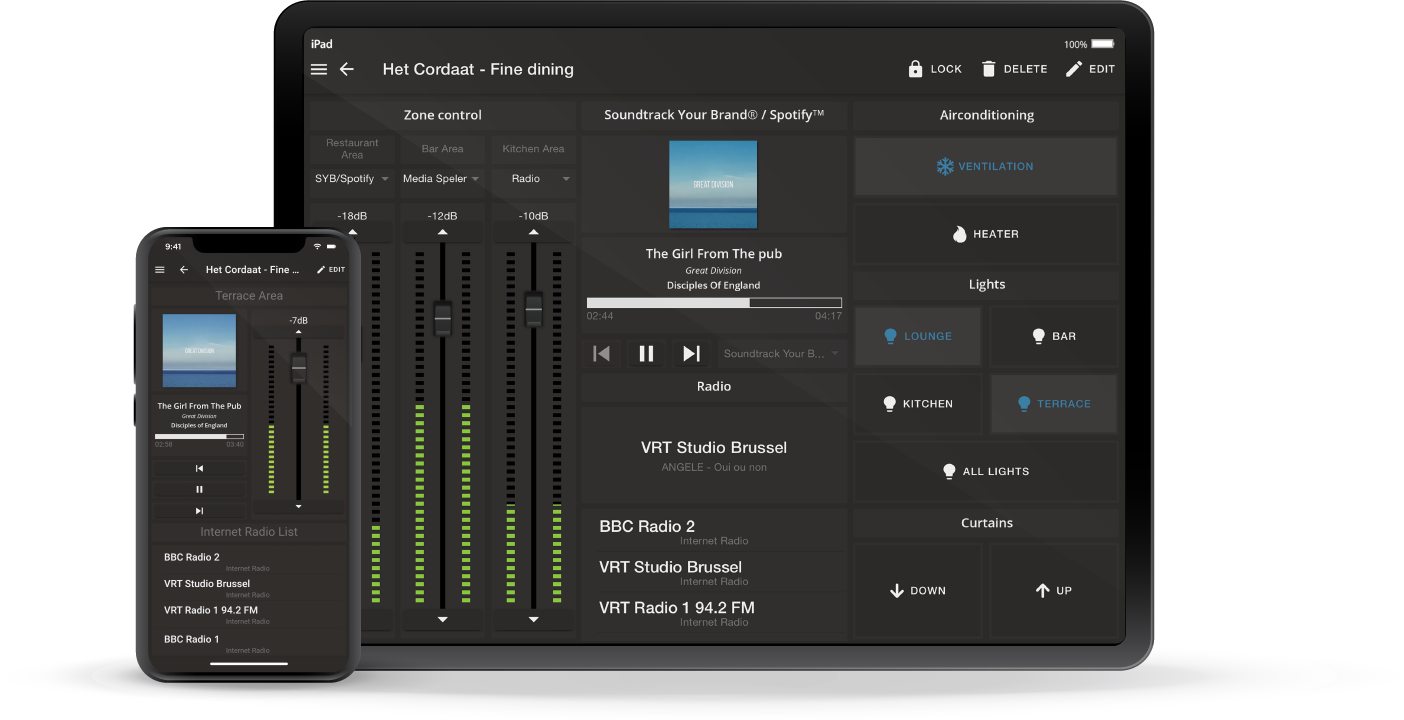Open the SYB/Spotify source dropdown
The image size is (1404, 720).
point(351,178)
